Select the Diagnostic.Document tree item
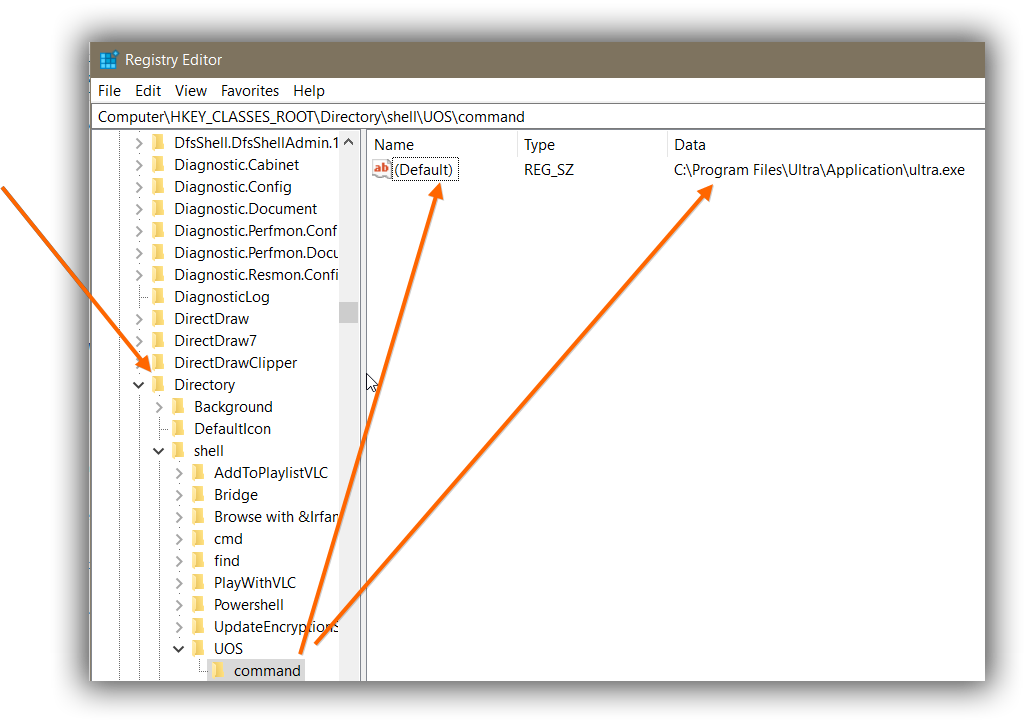Viewport: 1027px width, 723px height. (x=246, y=210)
